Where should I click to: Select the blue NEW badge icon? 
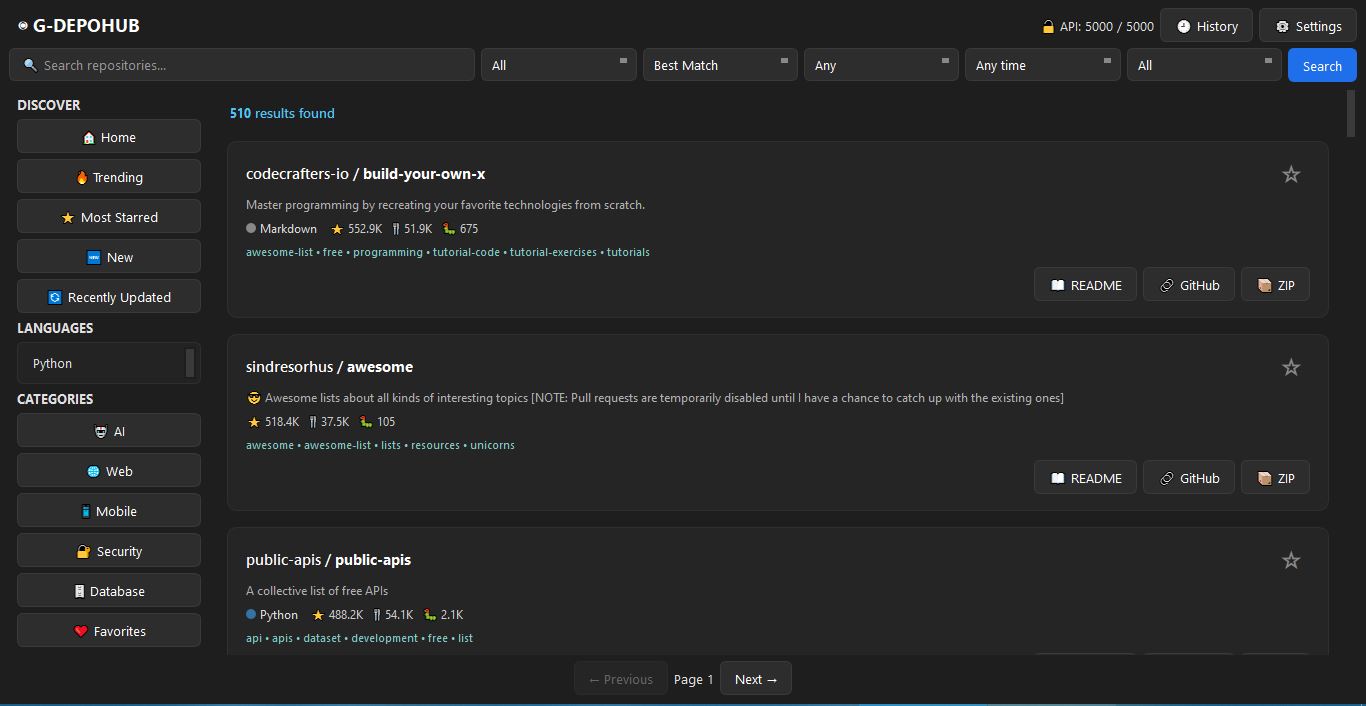[x=94, y=258]
